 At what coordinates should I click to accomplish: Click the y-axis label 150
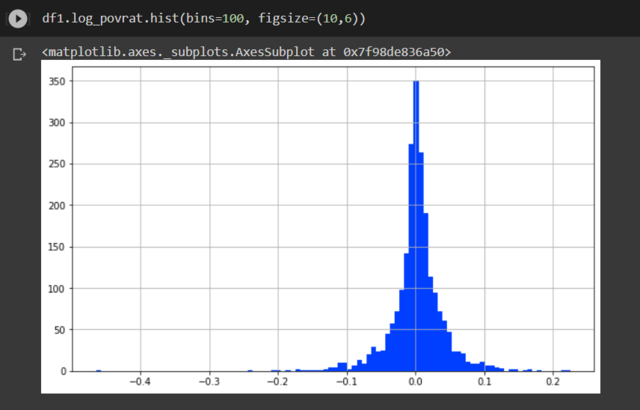click(x=57, y=247)
